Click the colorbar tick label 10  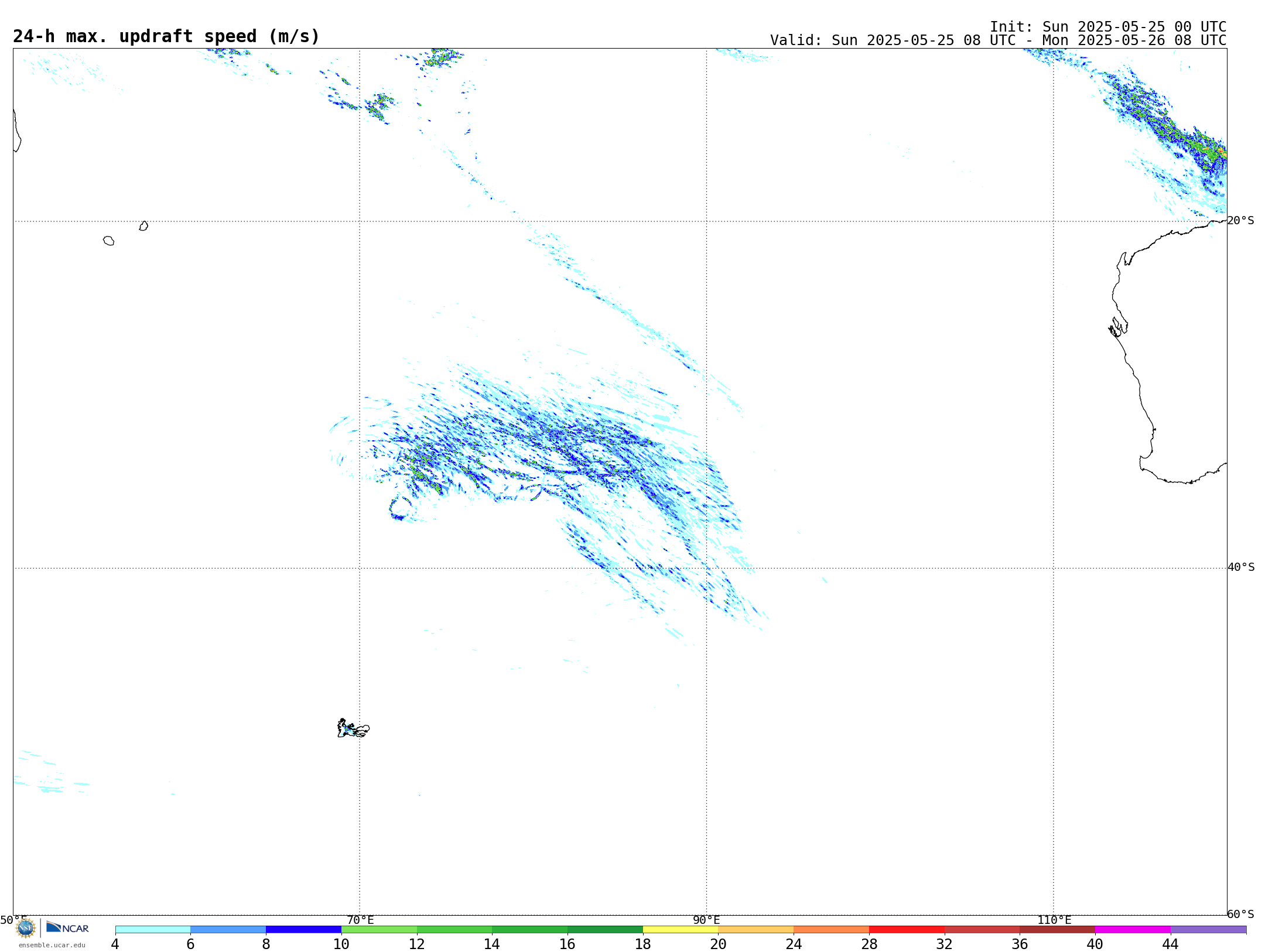[x=341, y=944]
